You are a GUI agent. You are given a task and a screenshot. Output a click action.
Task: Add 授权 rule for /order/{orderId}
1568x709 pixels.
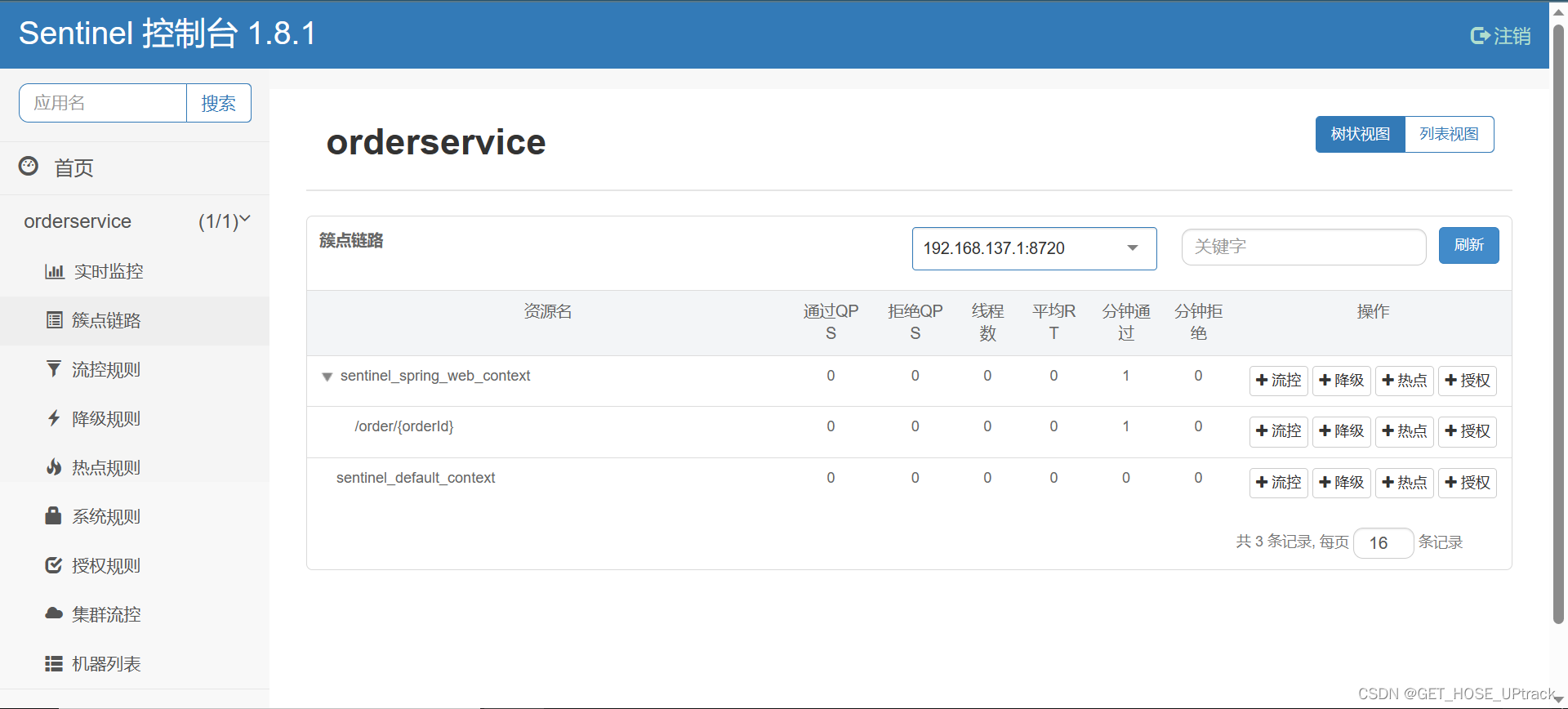click(x=1468, y=431)
